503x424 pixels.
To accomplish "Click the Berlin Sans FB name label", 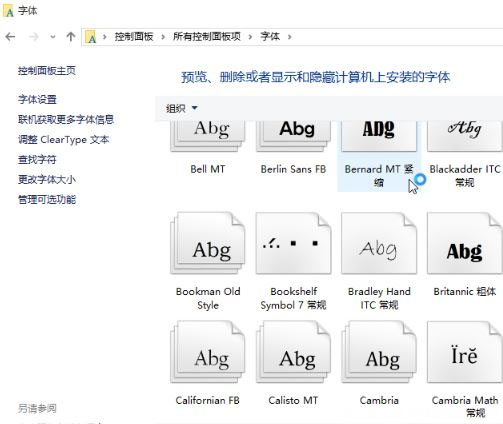I will [293, 169].
